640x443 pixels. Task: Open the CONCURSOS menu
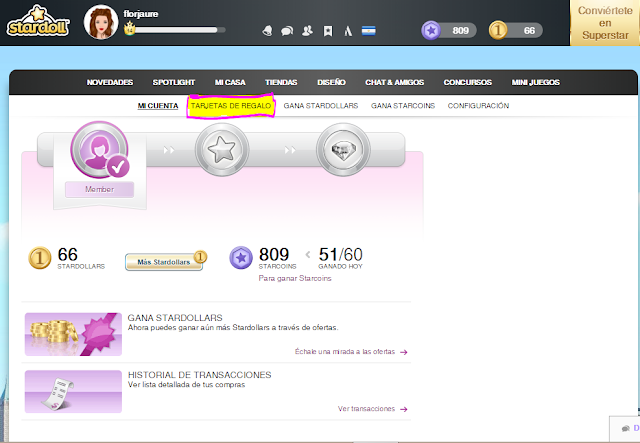[x=468, y=82]
